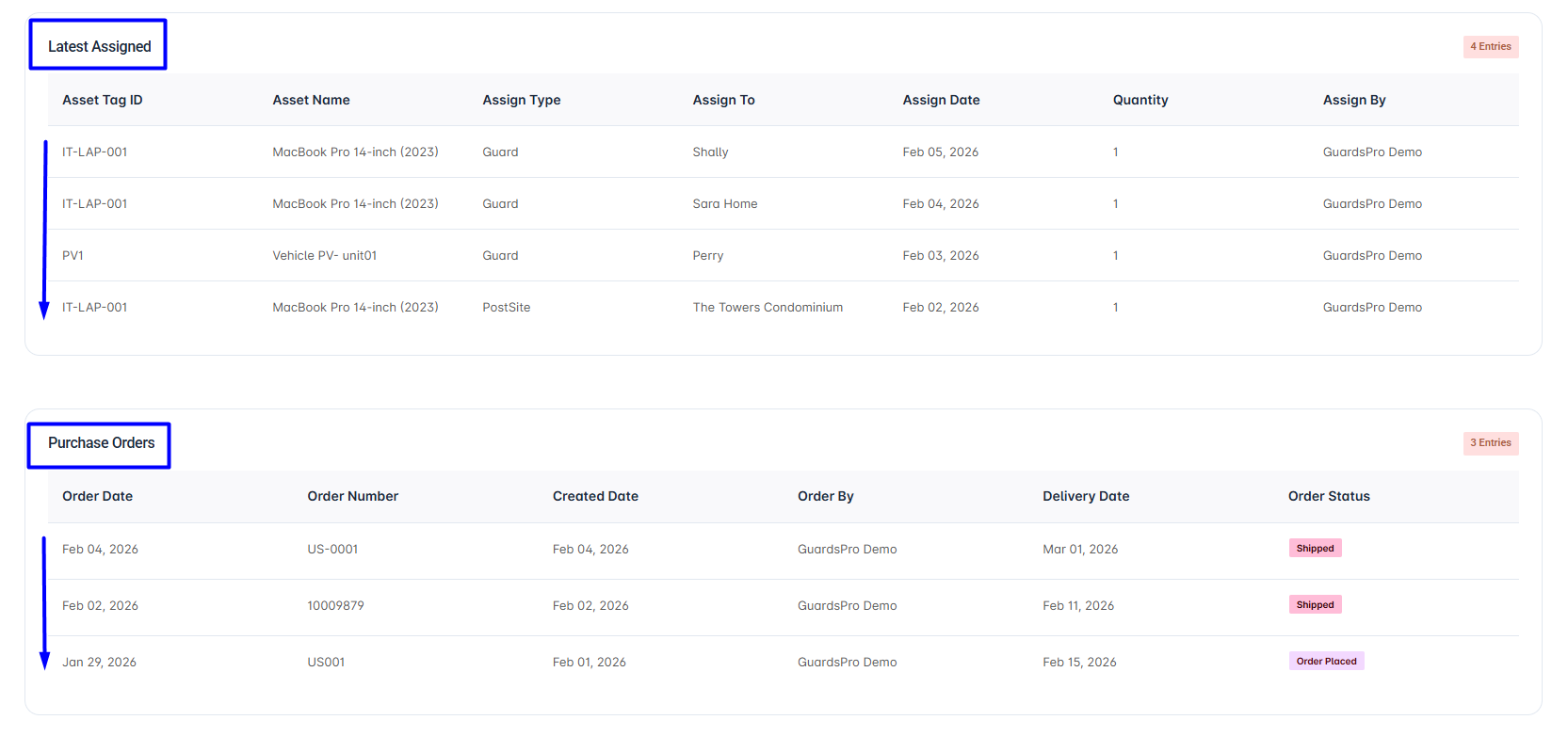The width and height of the screenshot is (1568, 736).
Task: Click the Order Status column header
Action: (1328, 496)
